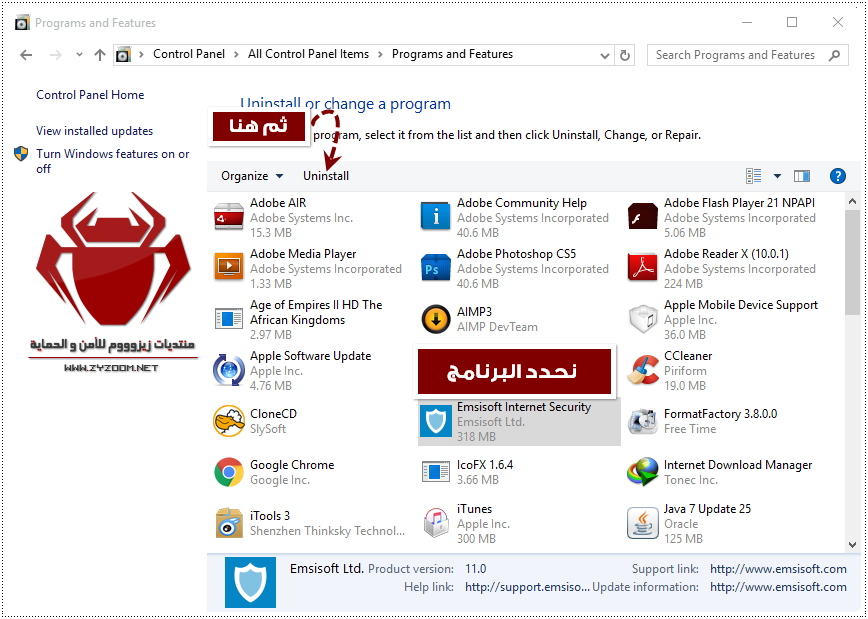The width and height of the screenshot is (868, 619).
Task: Expand chevron after All Control Panel Items
Action: point(380,54)
